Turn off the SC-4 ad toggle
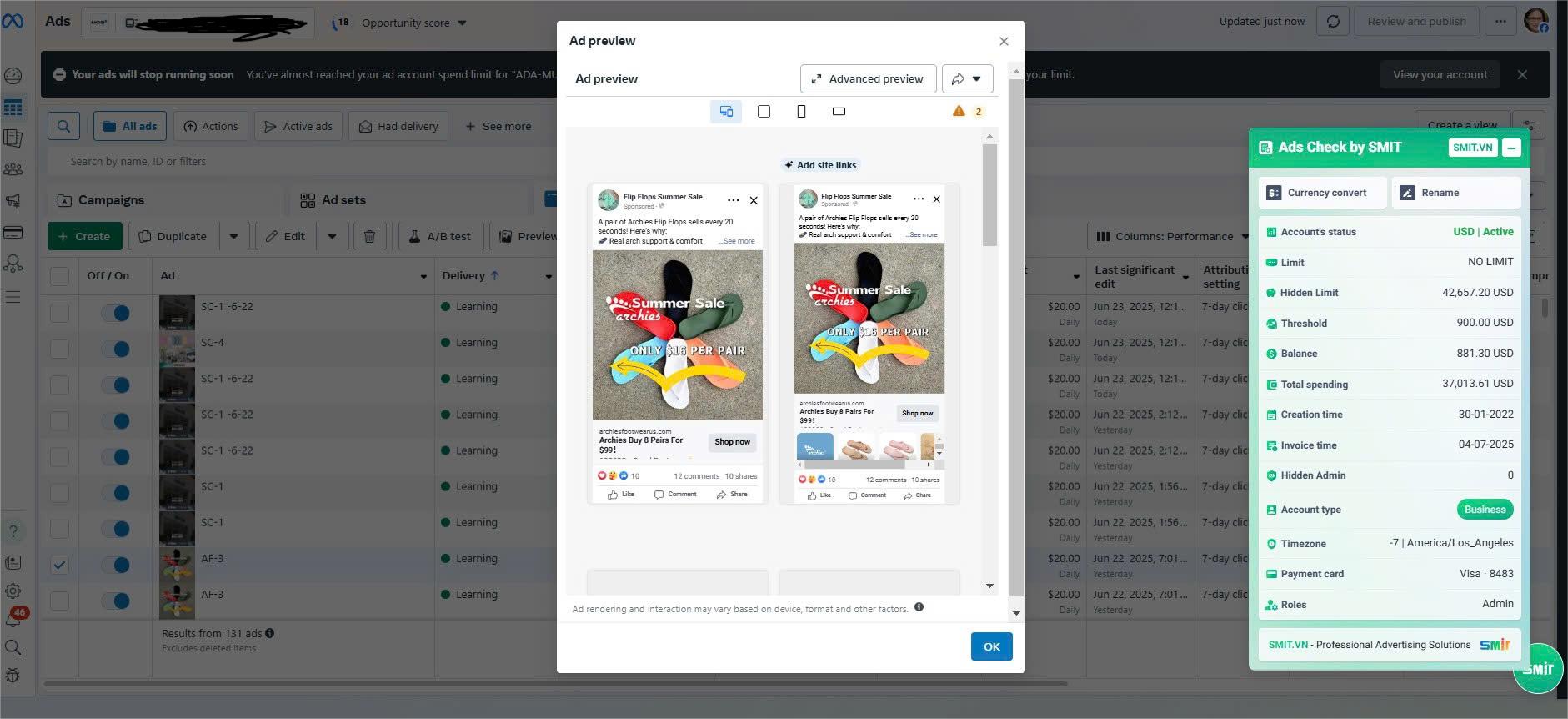 tap(115, 349)
